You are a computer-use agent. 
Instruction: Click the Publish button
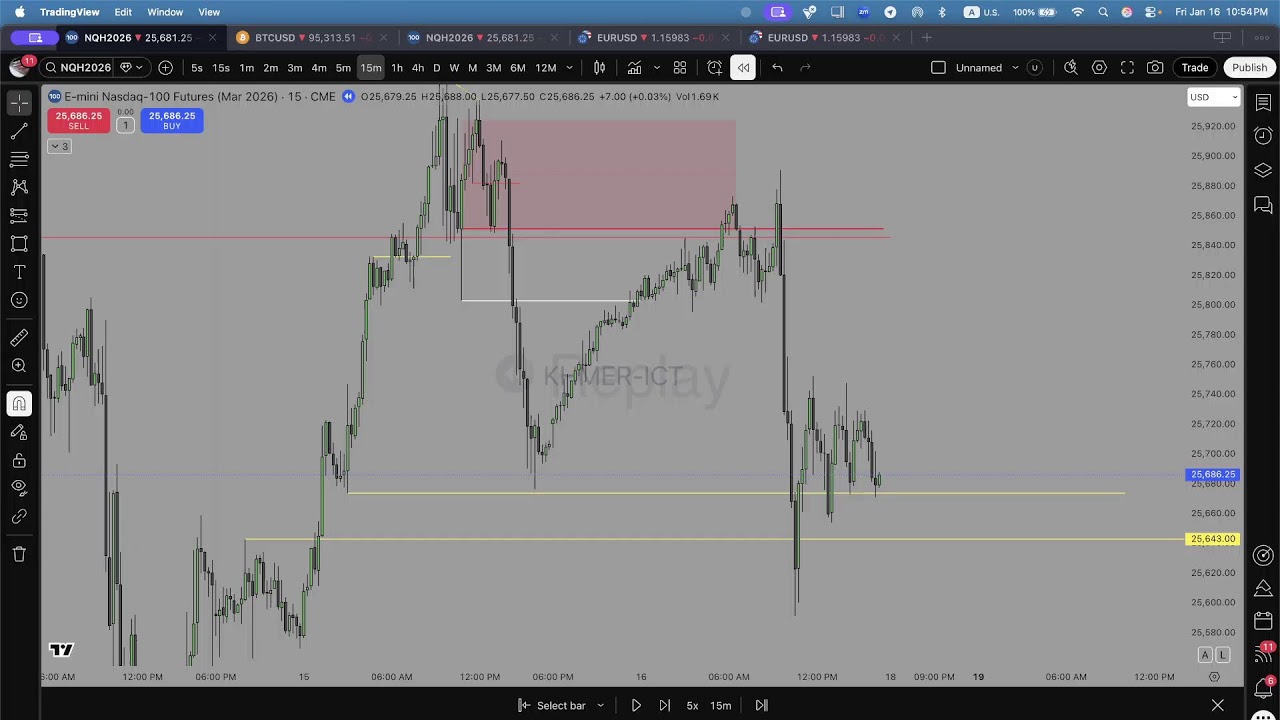1249,68
